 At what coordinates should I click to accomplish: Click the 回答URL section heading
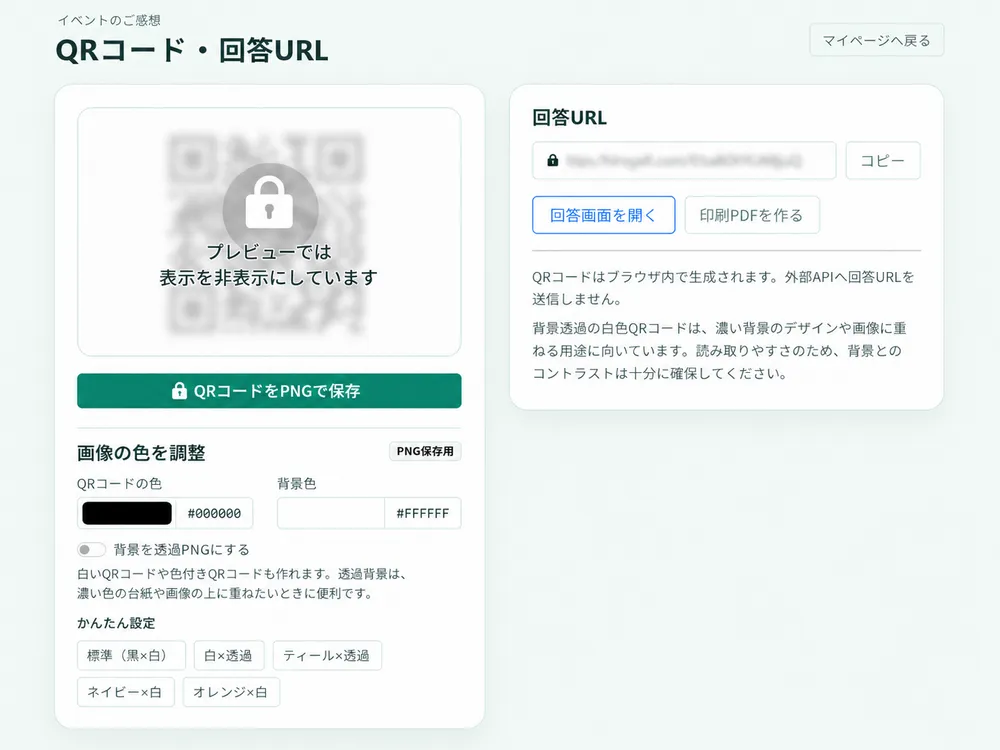570,117
